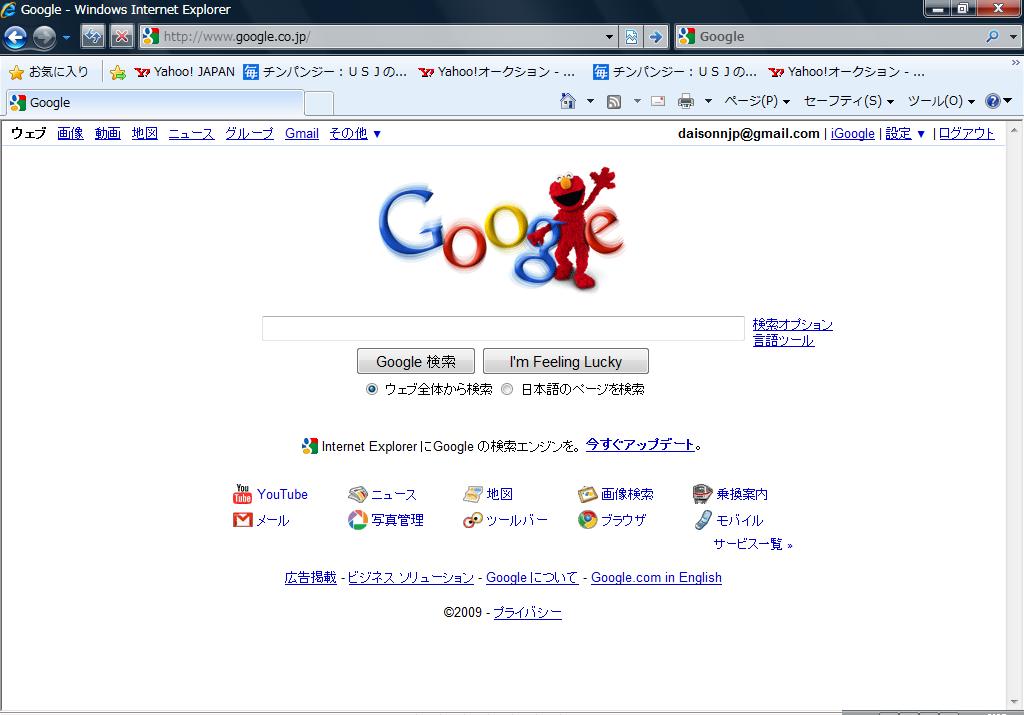The width and height of the screenshot is (1024, 715).
Task: Click the scrollbar up arrow
Action: [x=1014, y=129]
